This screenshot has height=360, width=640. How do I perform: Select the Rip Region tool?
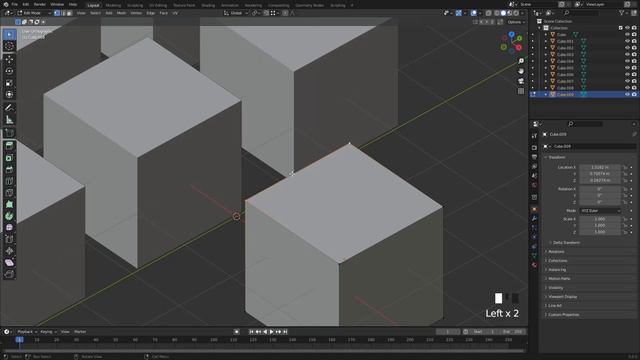click(x=9, y=274)
